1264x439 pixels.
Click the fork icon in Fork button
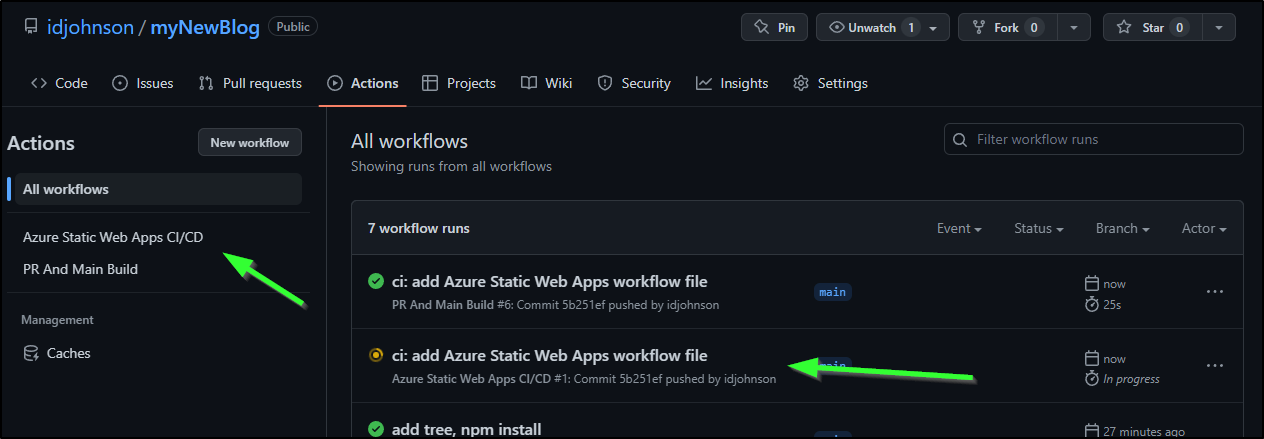(x=978, y=28)
